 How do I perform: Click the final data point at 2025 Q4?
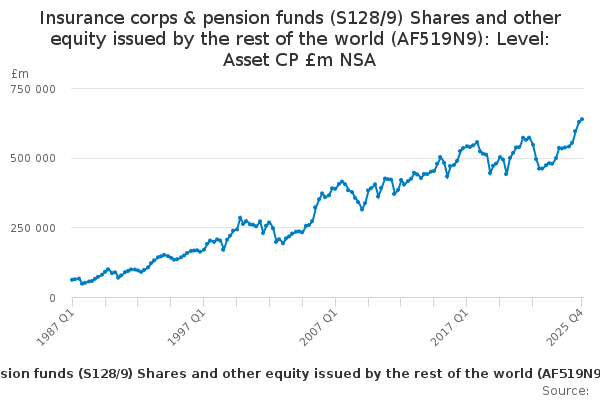pos(582,119)
